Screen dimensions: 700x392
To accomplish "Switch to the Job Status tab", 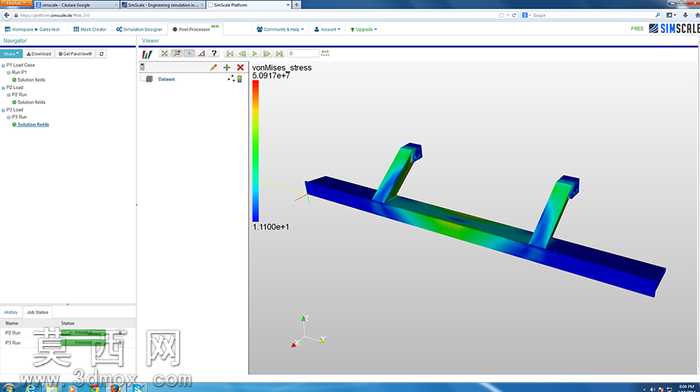I will 37,312.
